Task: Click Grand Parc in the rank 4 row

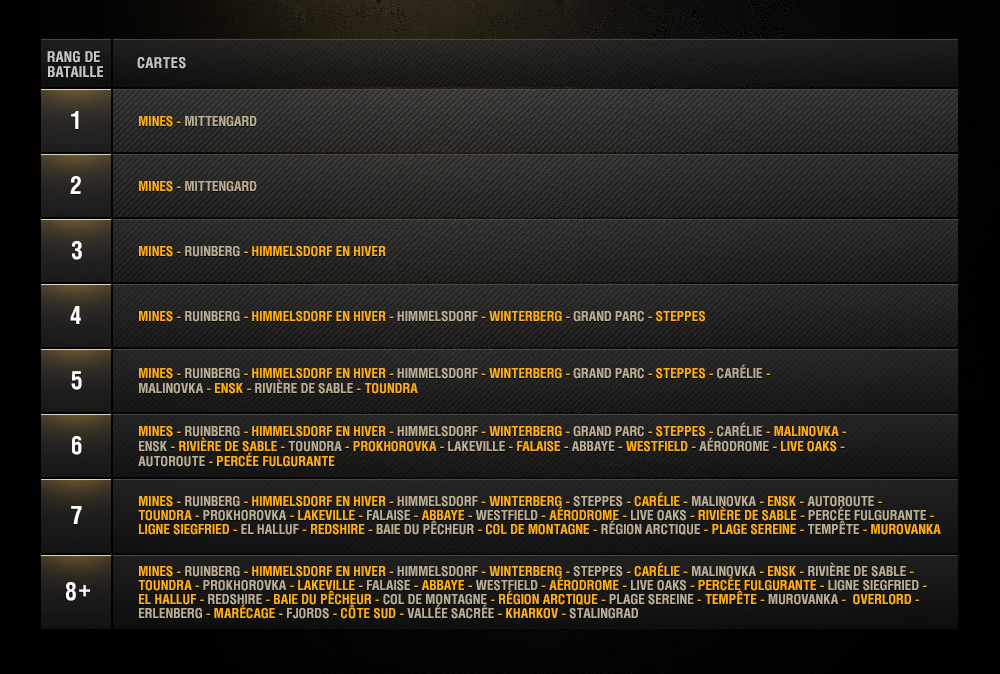Action: (x=607, y=317)
